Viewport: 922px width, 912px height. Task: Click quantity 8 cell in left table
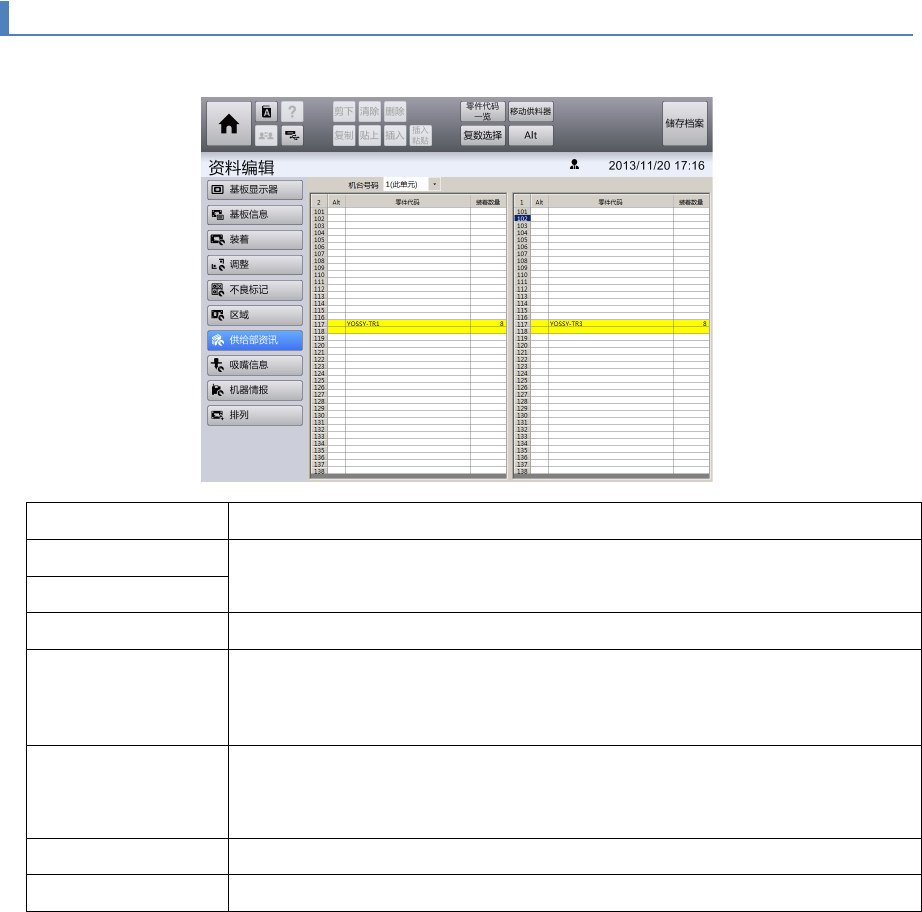click(488, 324)
